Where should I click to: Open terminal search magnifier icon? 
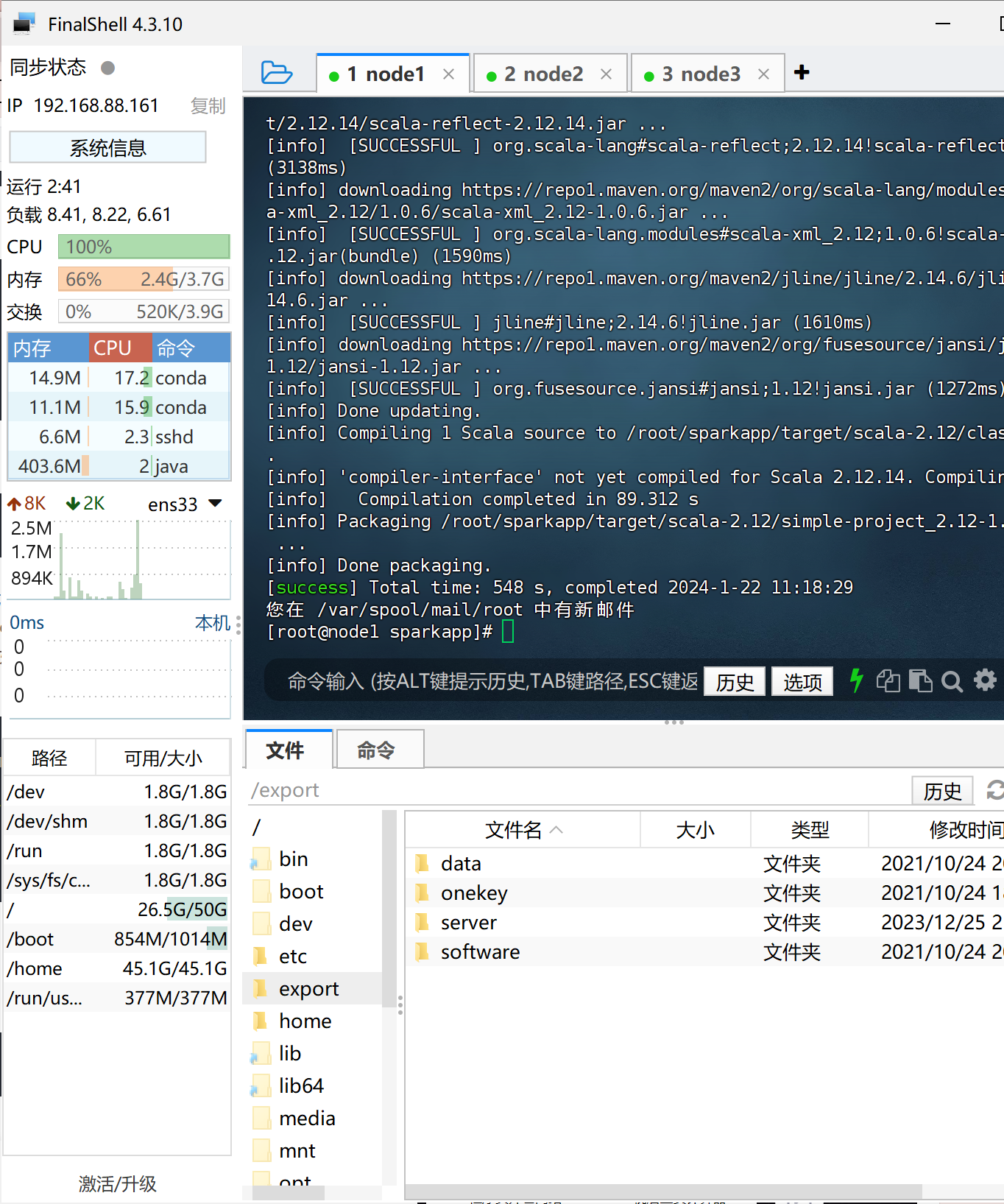(952, 681)
